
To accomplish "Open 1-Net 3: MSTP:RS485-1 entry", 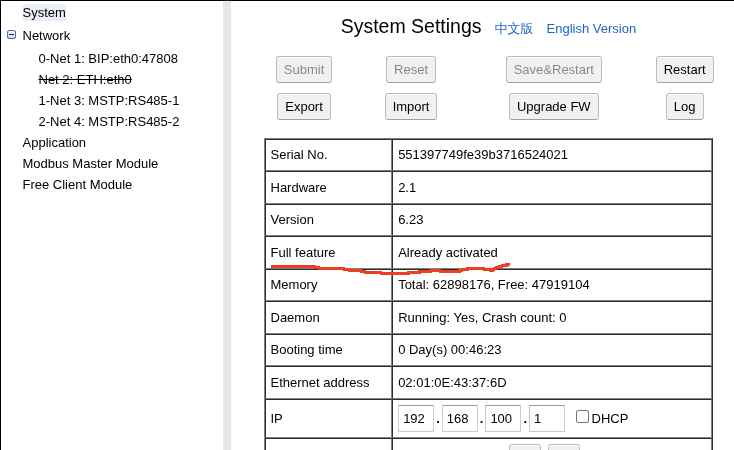I will tap(109, 100).
